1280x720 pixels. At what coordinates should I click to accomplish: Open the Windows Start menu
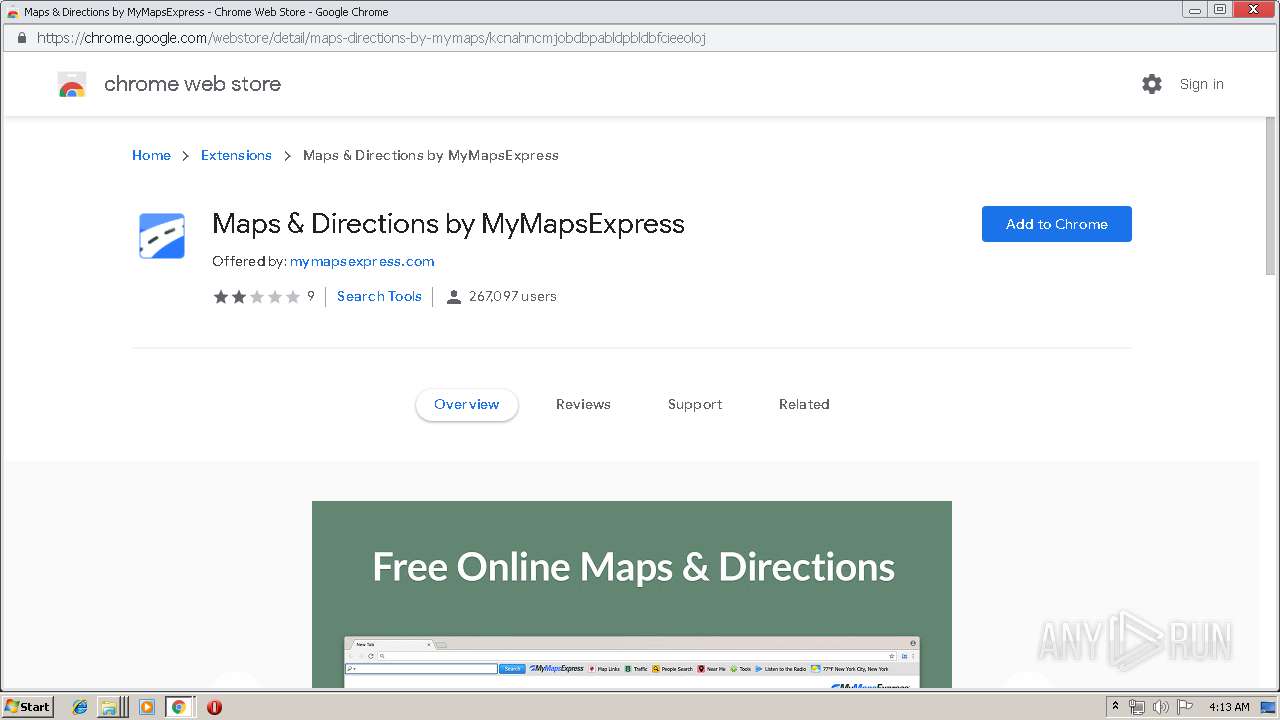[x=28, y=707]
